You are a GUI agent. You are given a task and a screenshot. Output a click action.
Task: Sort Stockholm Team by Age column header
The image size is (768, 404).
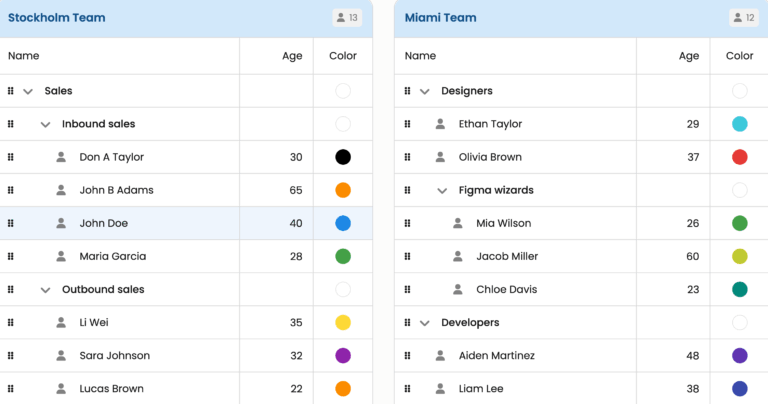pyautogui.click(x=291, y=56)
